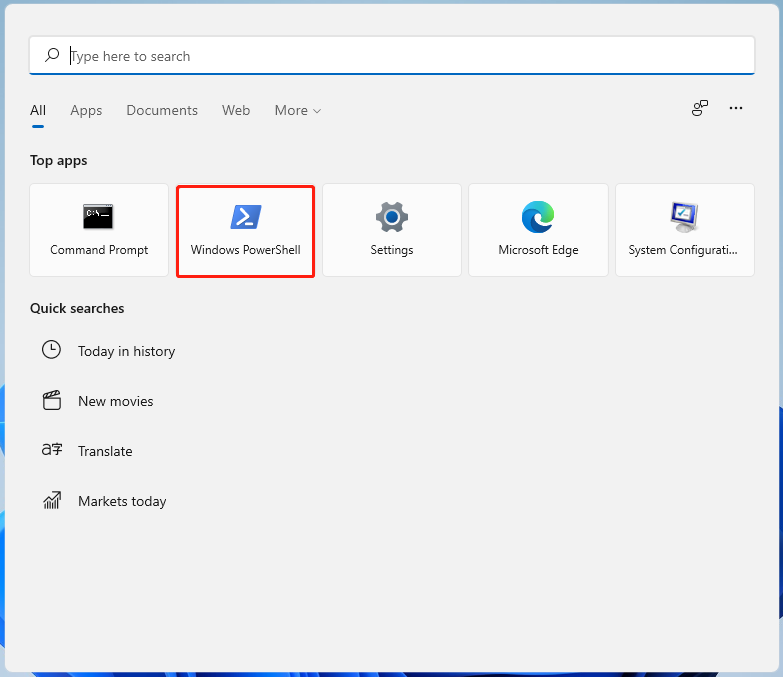
Task: Launch Command Prompt from Top apps
Action: [99, 230]
